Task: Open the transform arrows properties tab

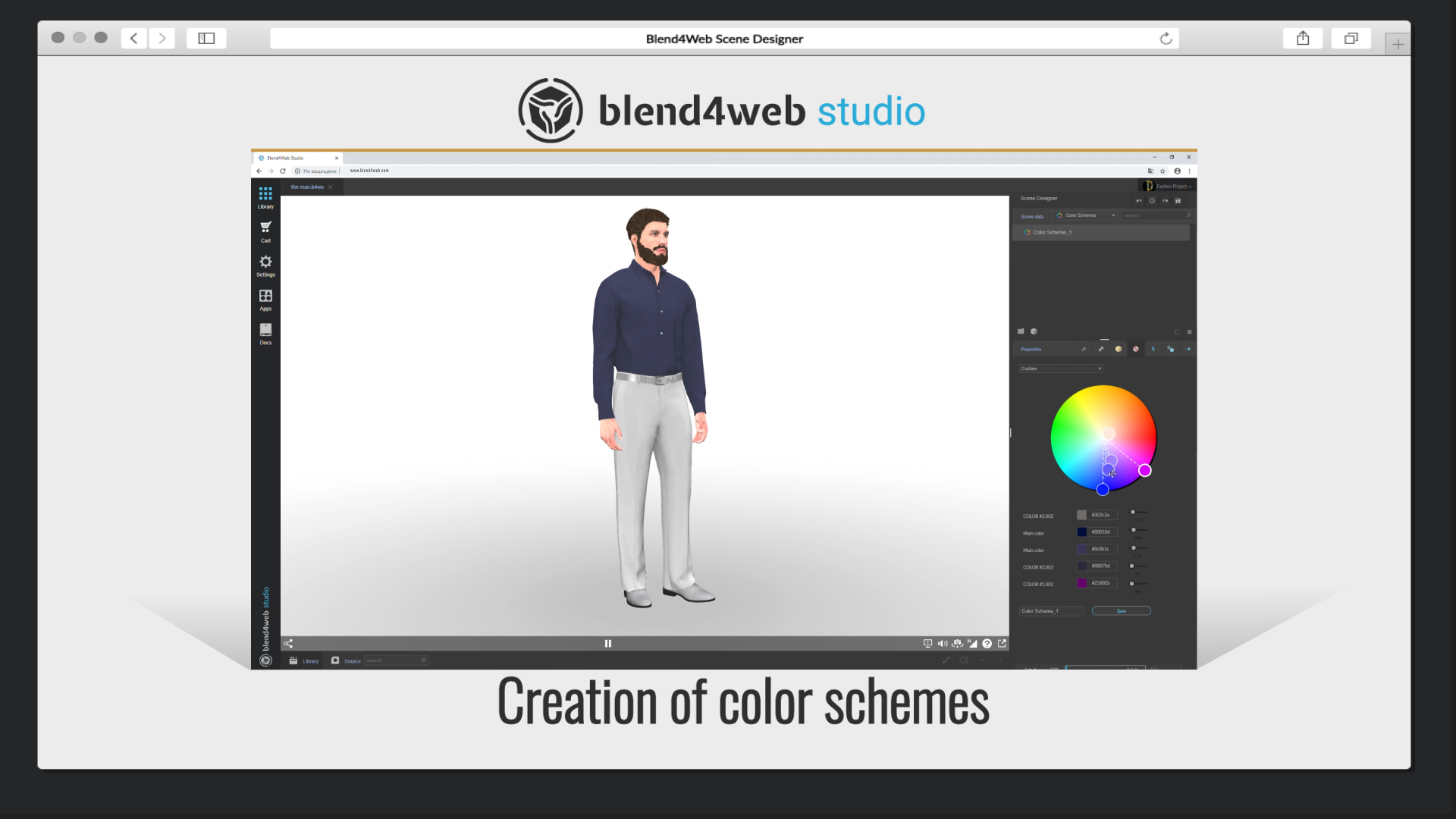Action: (x=1101, y=349)
